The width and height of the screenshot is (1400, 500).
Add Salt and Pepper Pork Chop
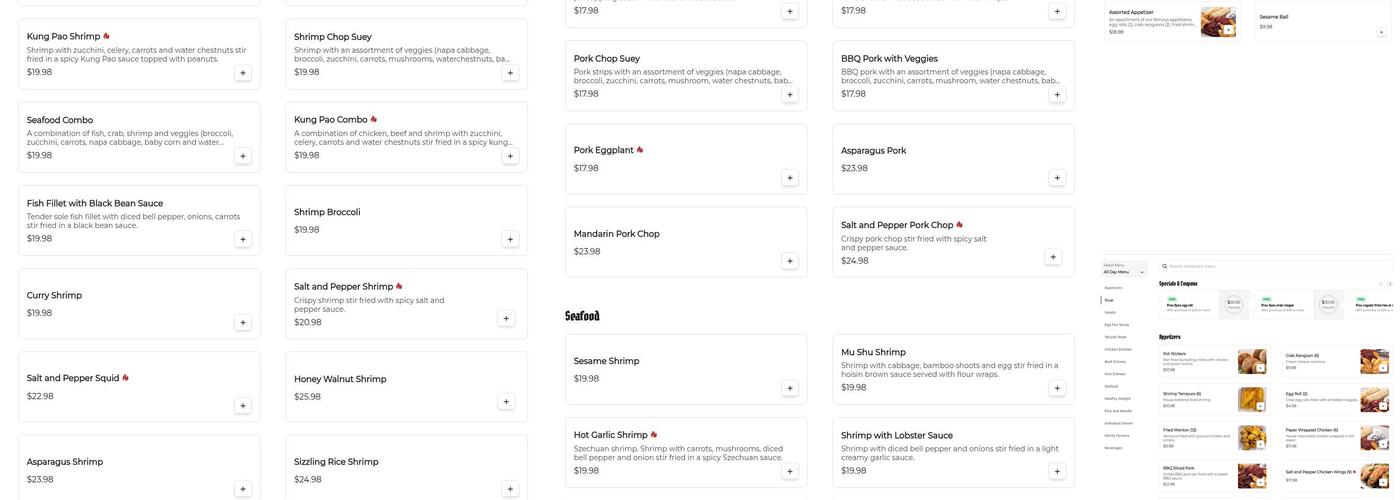tap(1053, 257)
